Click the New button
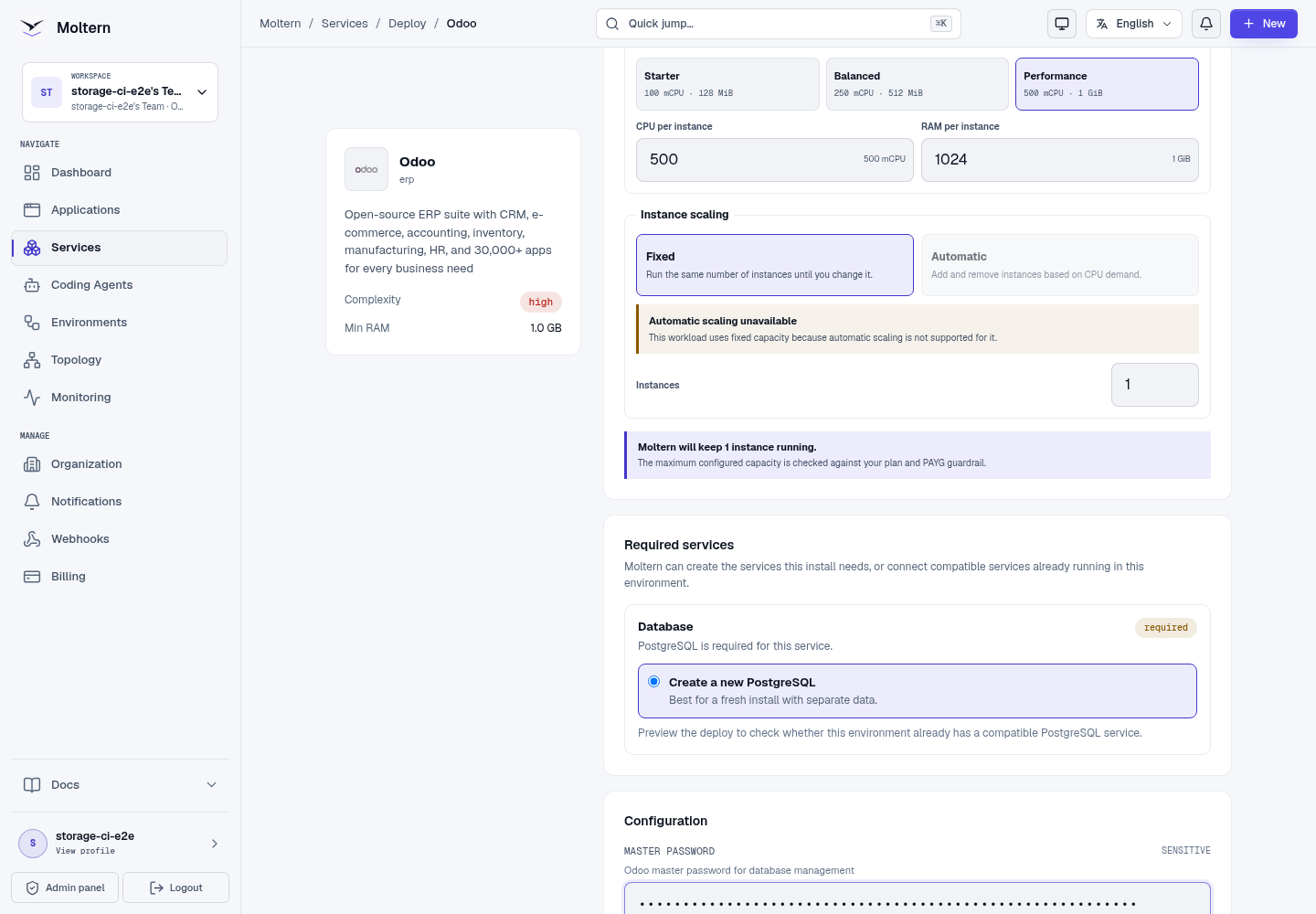Viewport: 1316px width, 914px height. click(x=1264, y=24)
